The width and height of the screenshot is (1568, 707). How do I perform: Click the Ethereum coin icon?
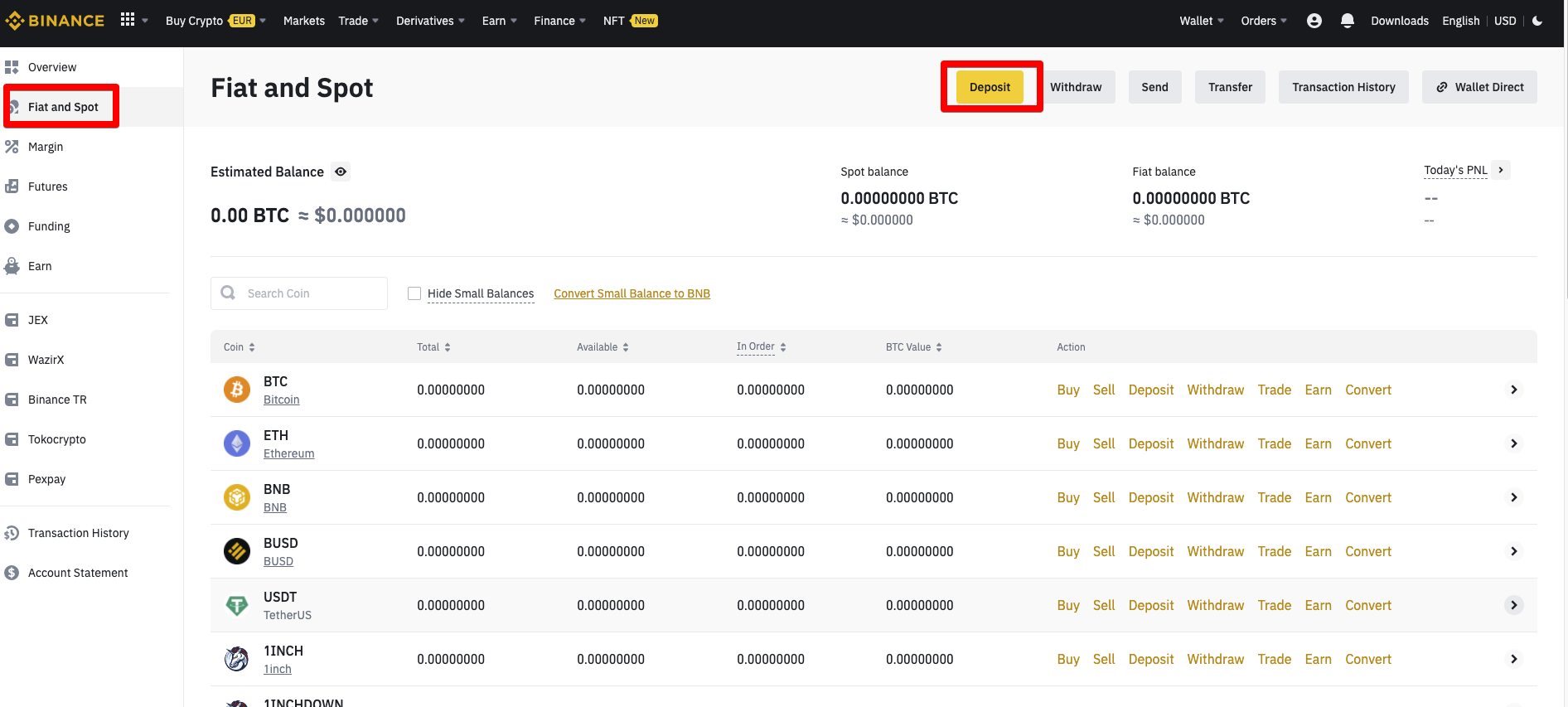[x=237, y=443]
